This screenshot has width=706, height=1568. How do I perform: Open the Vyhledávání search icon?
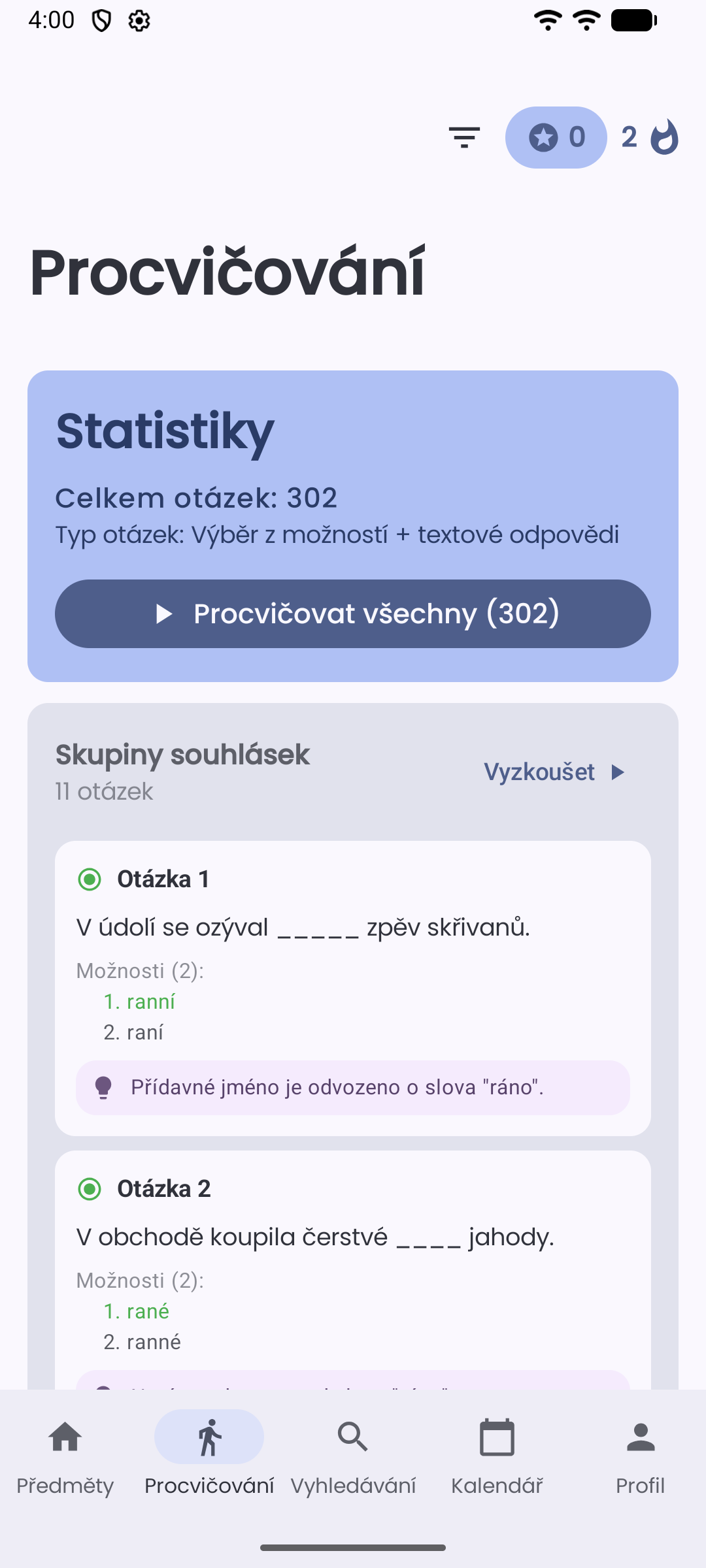pos(352,1437)
